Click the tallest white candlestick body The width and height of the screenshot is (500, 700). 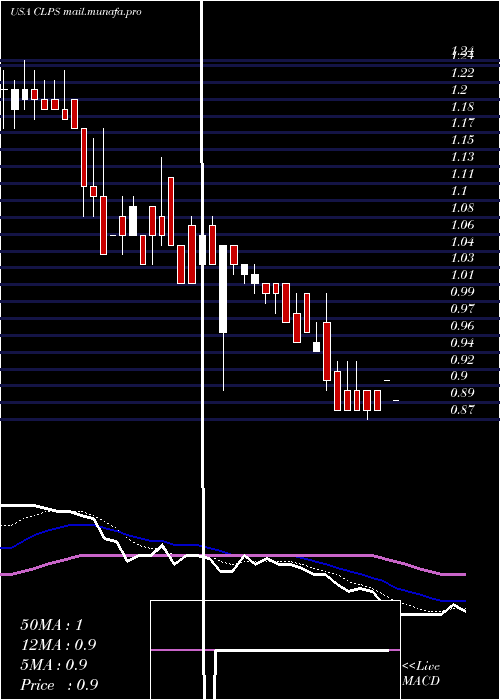pyautogui.click(x=223, y=289)
